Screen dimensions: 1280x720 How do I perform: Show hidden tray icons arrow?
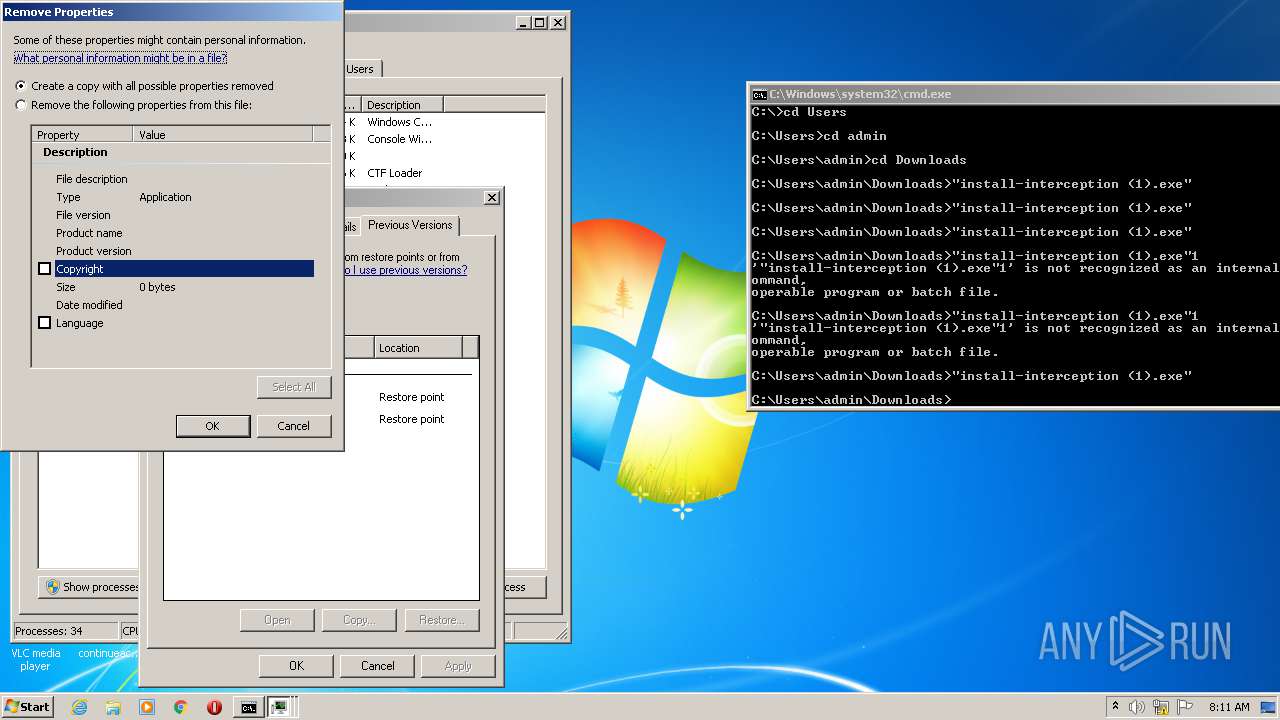point(1115,707)
